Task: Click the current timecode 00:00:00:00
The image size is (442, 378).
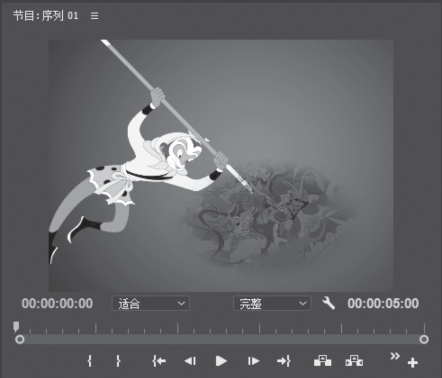Action: pos(57,304)
